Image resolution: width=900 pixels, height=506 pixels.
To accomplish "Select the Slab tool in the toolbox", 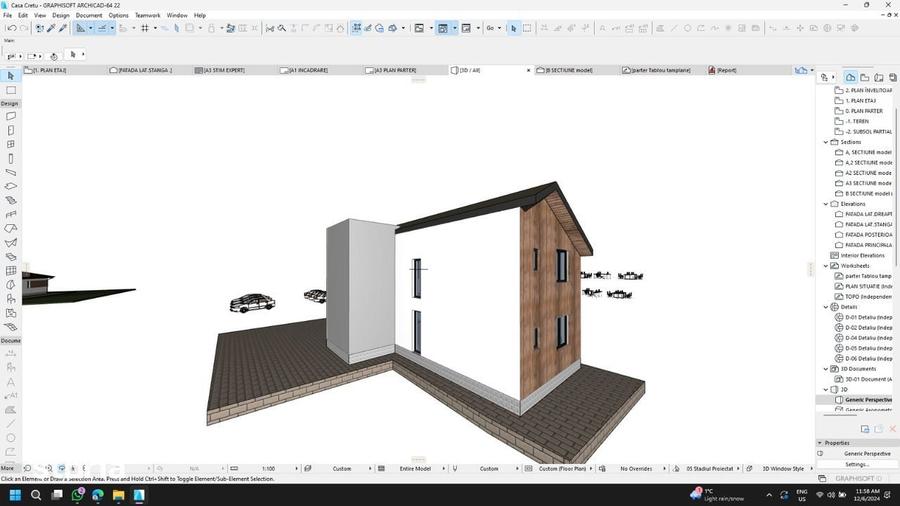I will (11, 186).
